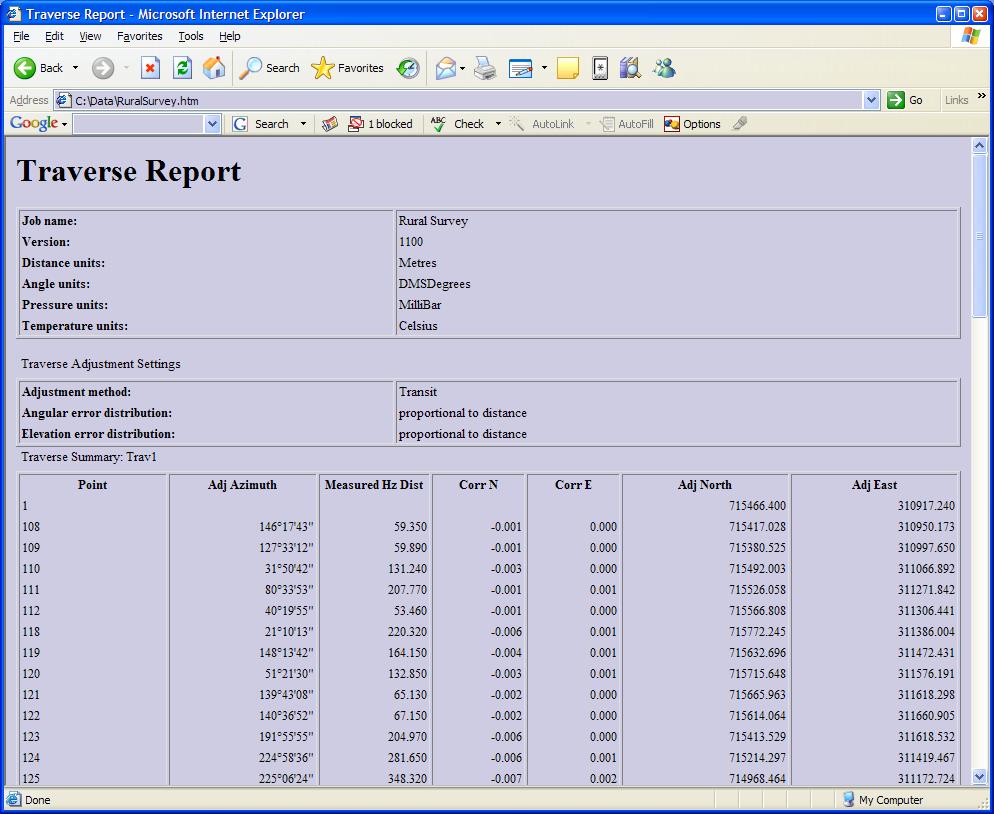Expand the Google search box dropdown
The image size is (994, 814).
click(212, 124)
